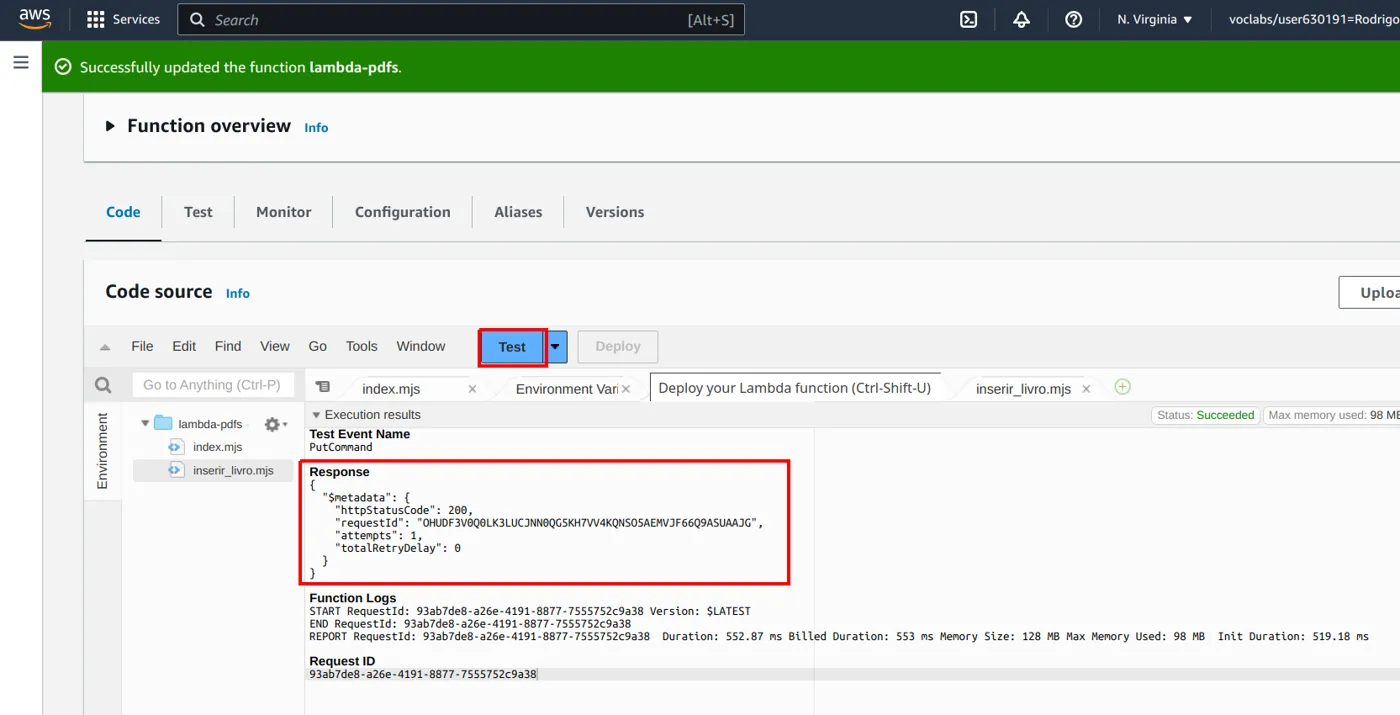The width and height of the screenshot is (1400, 715).
Task: Open the index.mjs editor tab
Action: tap(391, 389)
